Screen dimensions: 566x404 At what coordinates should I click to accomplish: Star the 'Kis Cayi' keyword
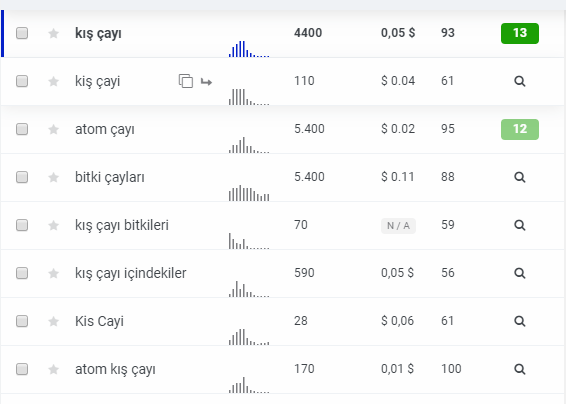pos(53,321)
